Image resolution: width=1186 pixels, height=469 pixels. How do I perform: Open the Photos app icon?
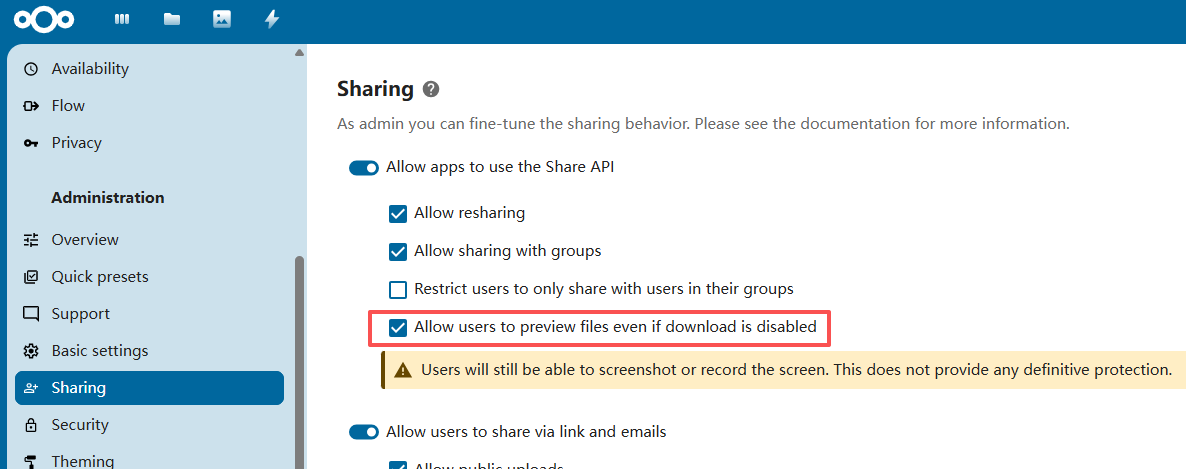click(222, 19)
